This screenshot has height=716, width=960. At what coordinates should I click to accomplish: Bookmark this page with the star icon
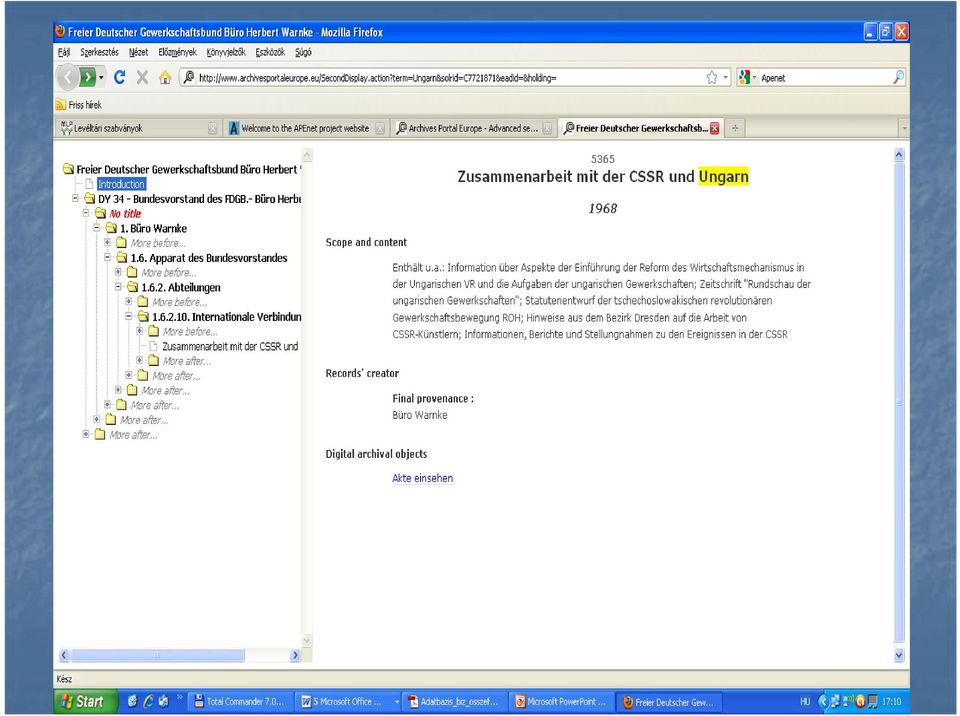pyautogui.click(x=711, y=78)
